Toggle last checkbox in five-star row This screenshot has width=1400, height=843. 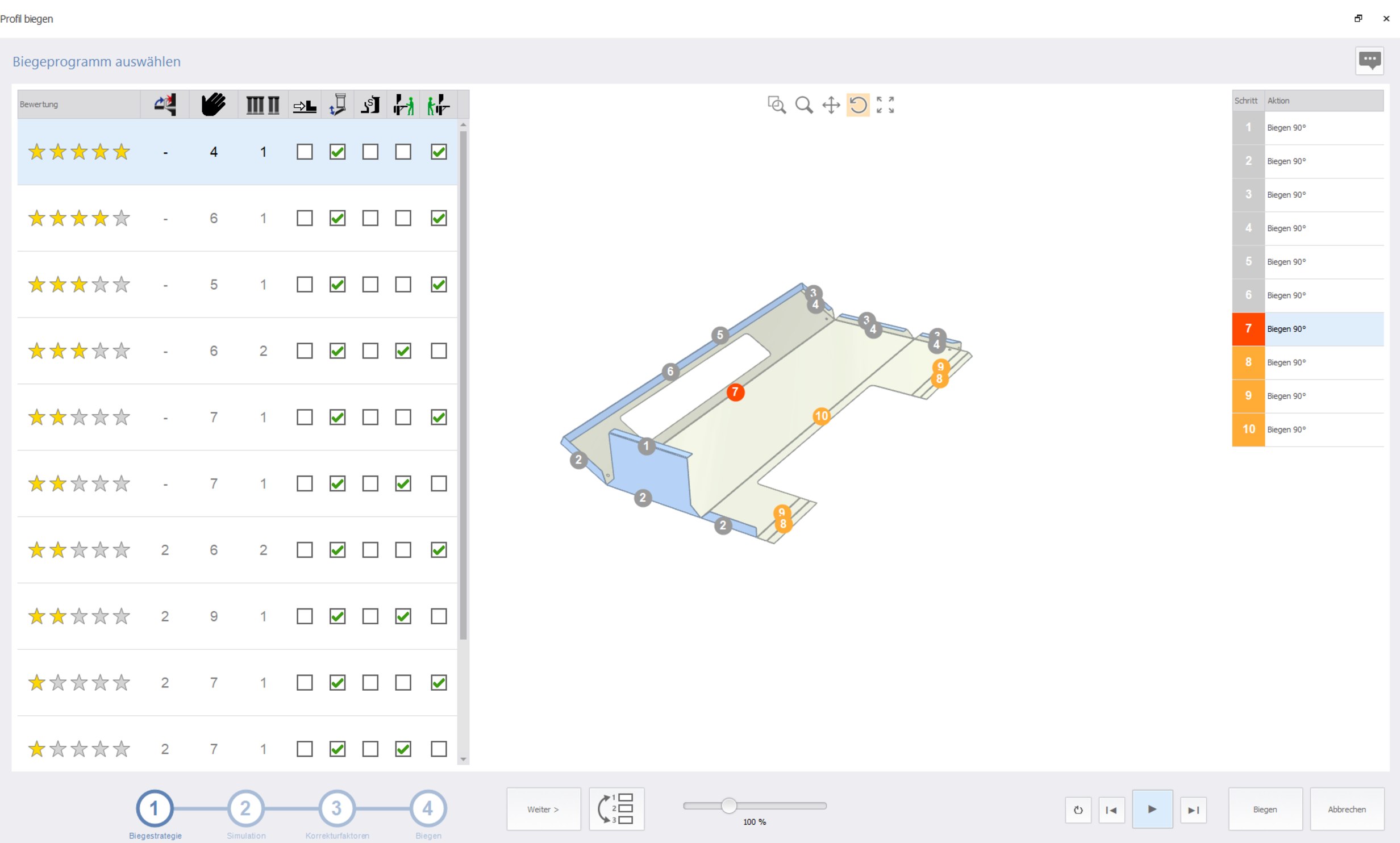click(439, 152)
